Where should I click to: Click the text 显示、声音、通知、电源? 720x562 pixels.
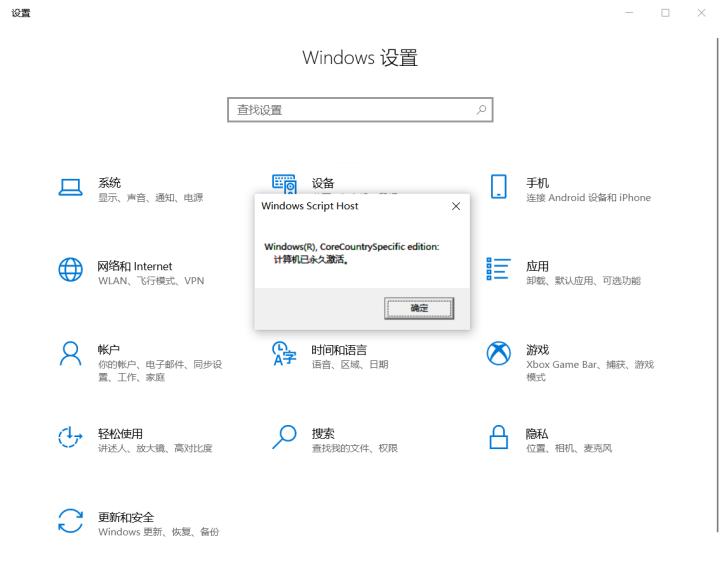click(151, 197)
